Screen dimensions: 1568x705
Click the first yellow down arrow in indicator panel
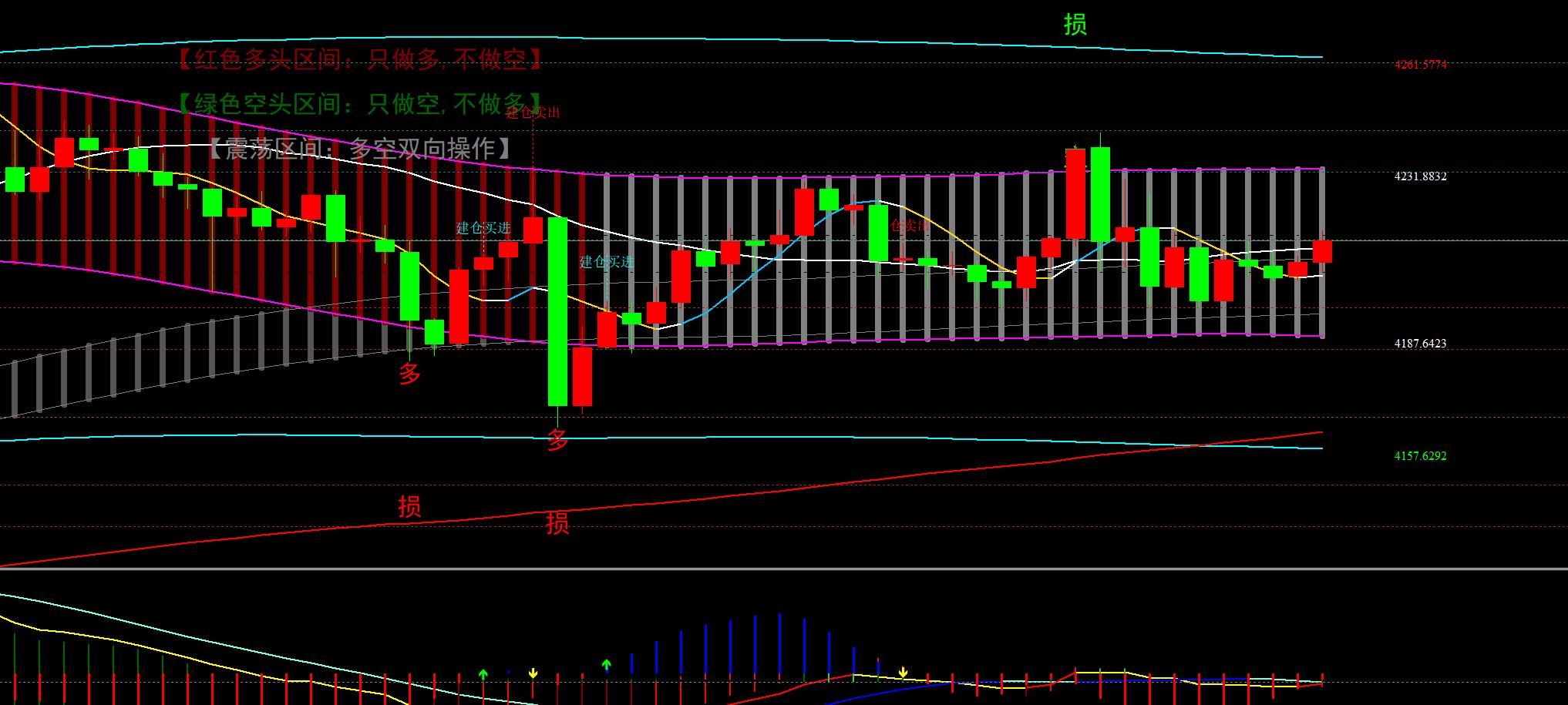pos(533,673)
